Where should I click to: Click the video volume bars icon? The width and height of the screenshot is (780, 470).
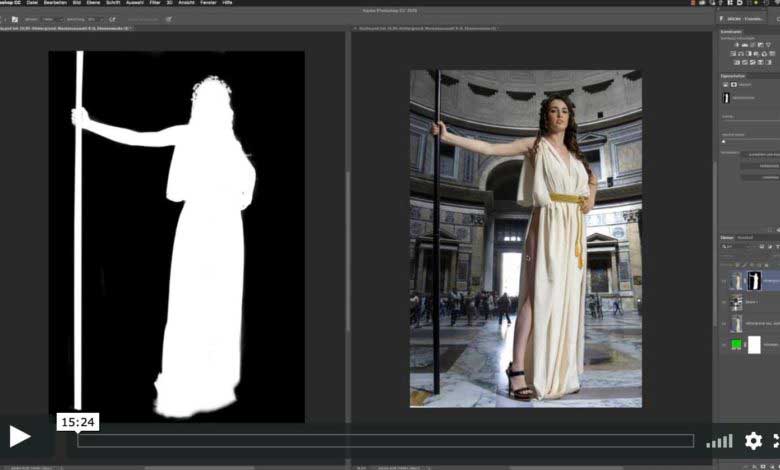719,441
